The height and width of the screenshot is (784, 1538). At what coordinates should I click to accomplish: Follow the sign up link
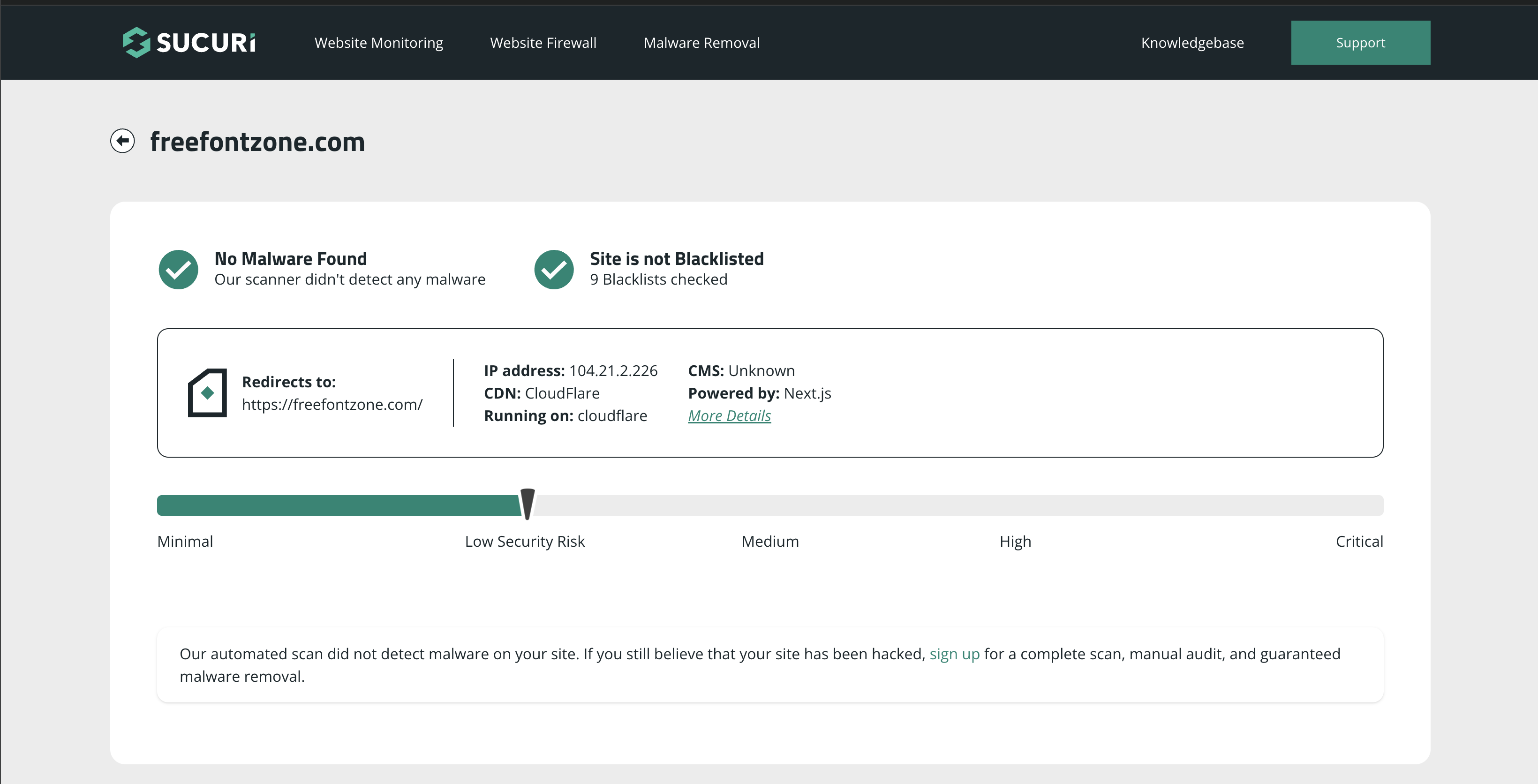[x=954, y=654]
